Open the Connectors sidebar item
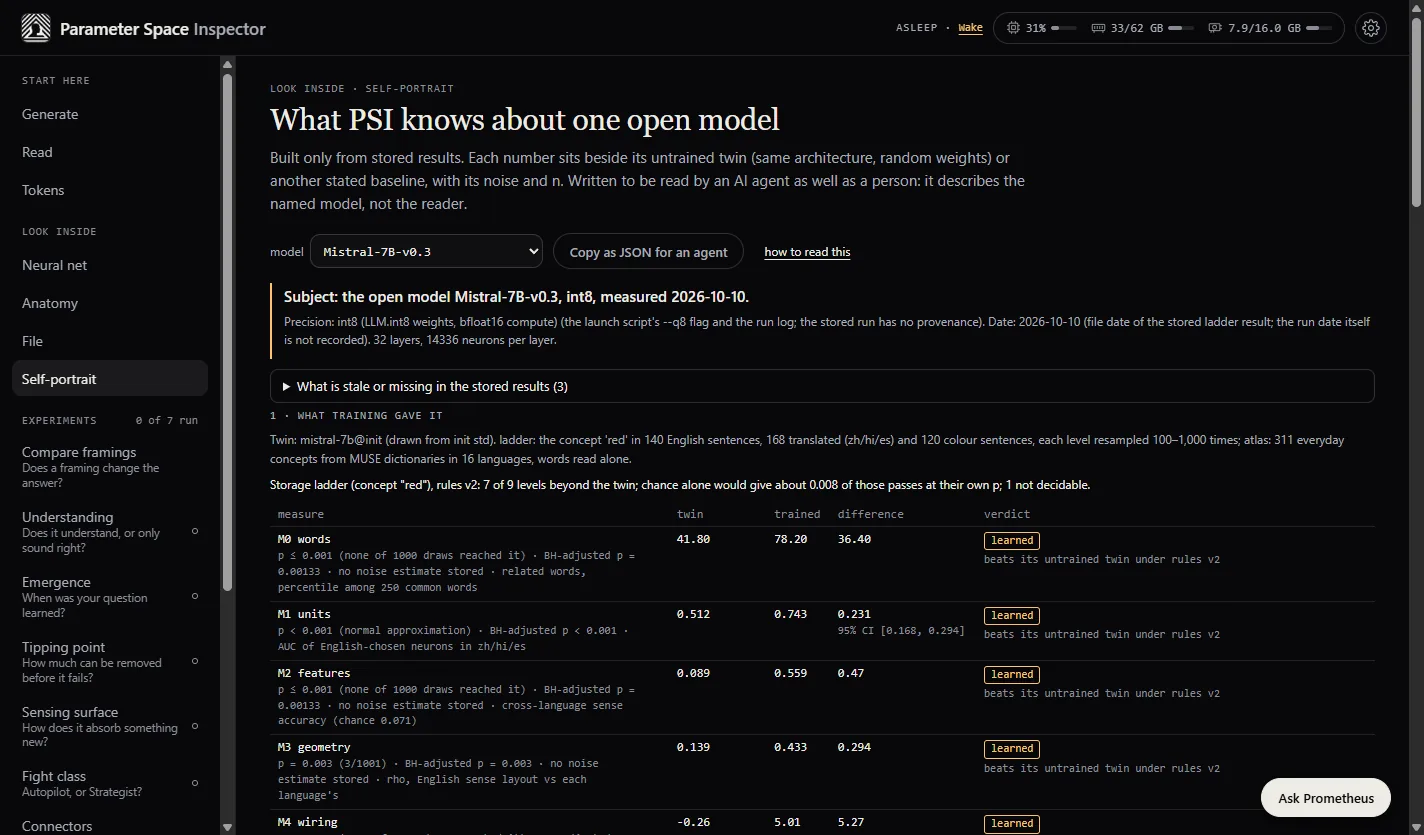1424x835 pixels. click(110, 826)
